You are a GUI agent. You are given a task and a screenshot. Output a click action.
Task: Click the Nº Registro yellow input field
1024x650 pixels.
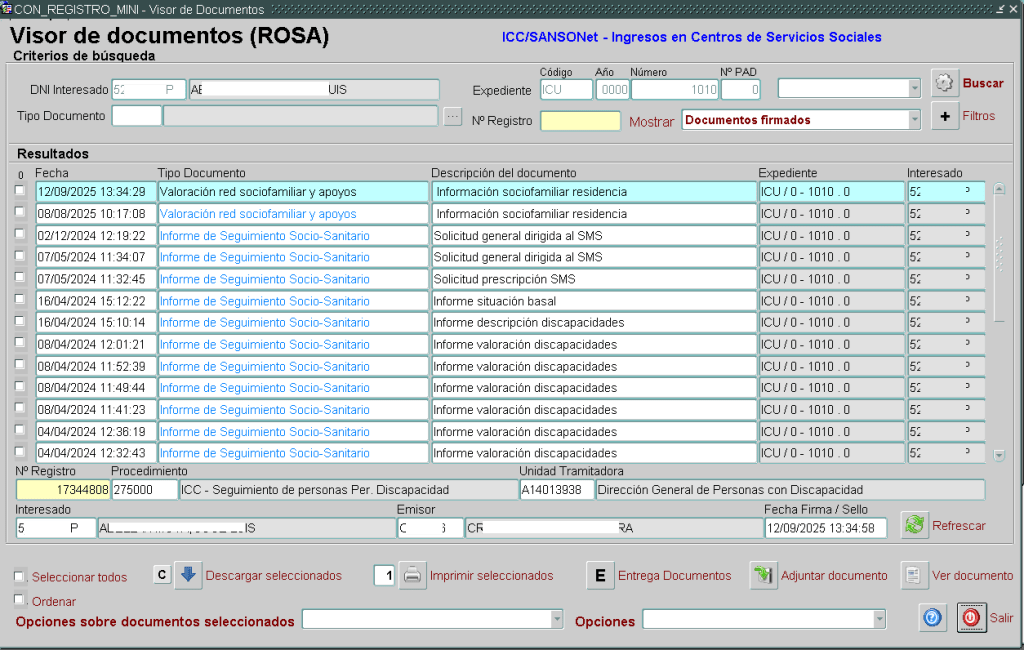[x=580, y=121]
